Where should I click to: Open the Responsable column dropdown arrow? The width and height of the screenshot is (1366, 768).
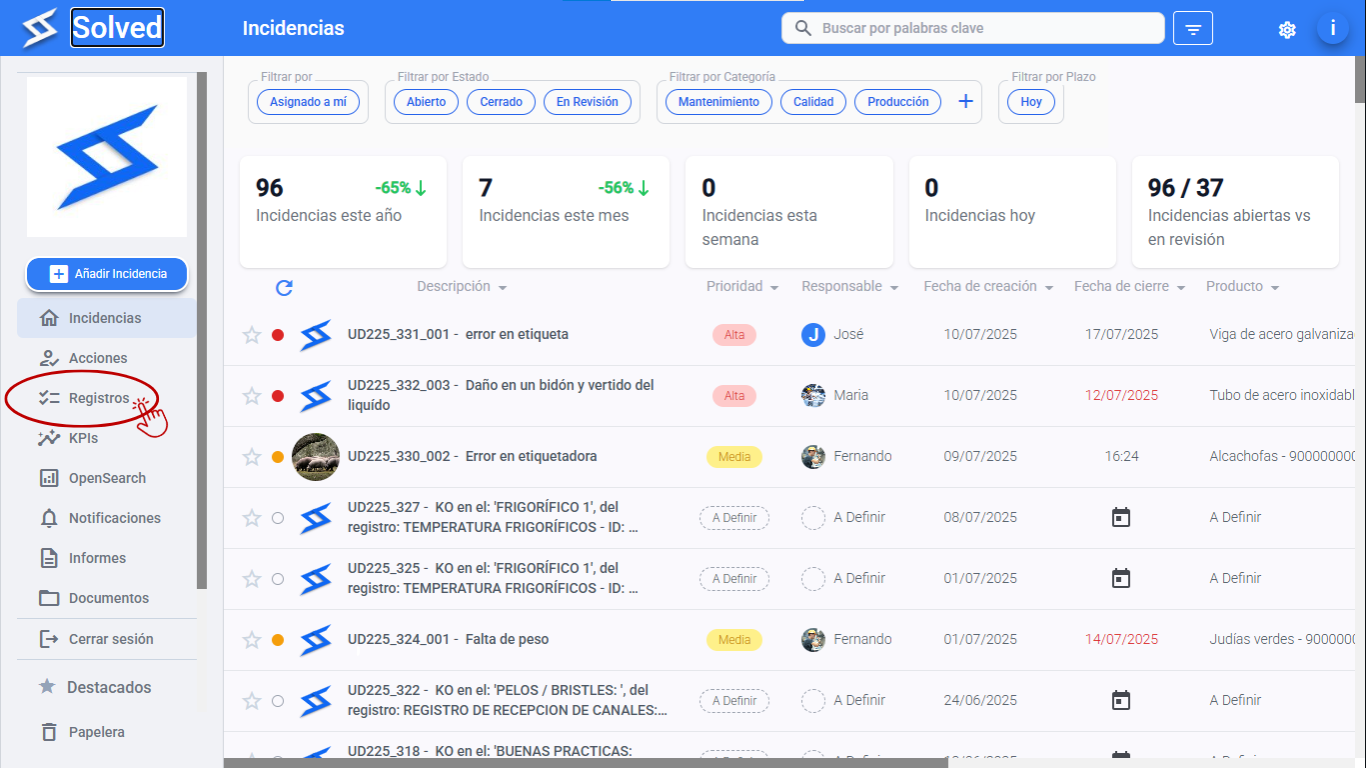(x=894, y=287)
